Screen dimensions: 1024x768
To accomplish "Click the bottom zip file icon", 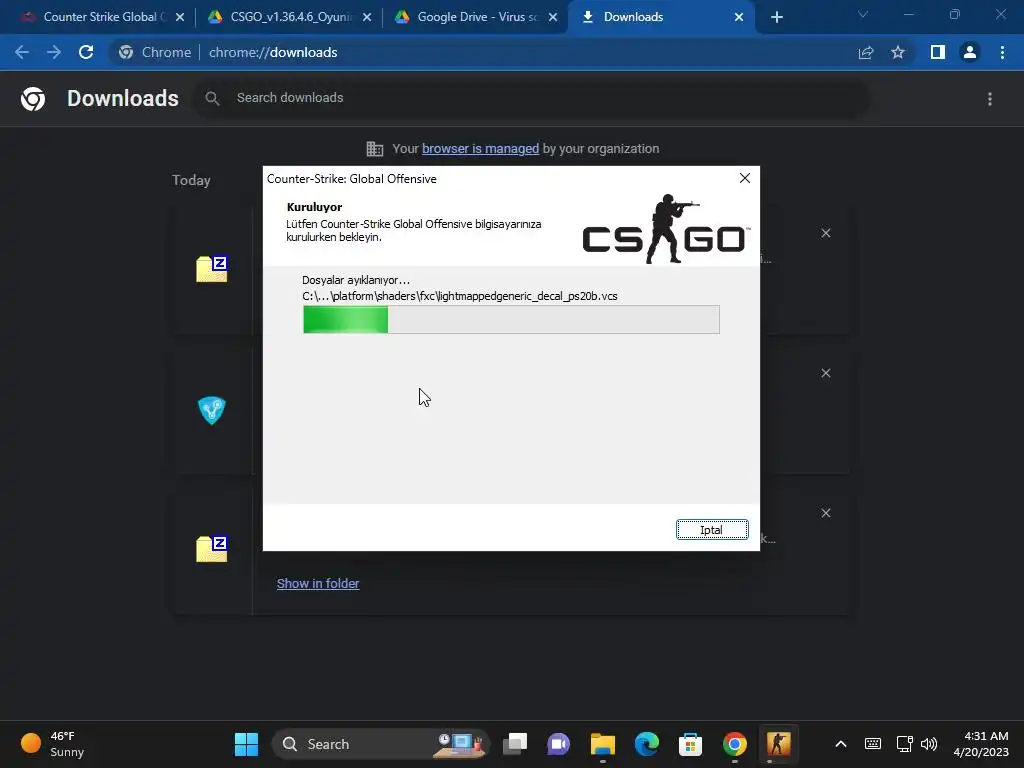I will [x=212, y=549].
